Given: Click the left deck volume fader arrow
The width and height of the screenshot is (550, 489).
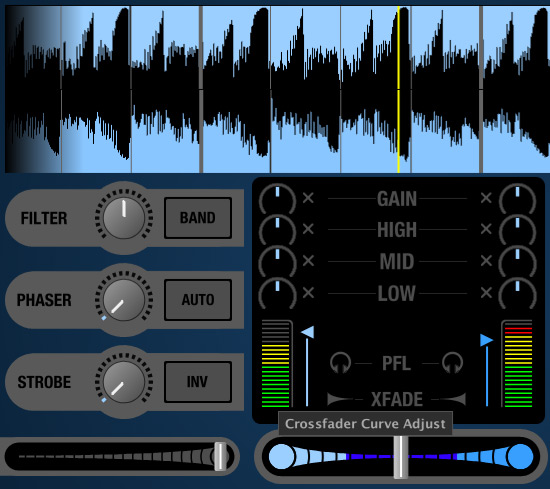Looking at the screenshot, I should click(x=308, y=332).
